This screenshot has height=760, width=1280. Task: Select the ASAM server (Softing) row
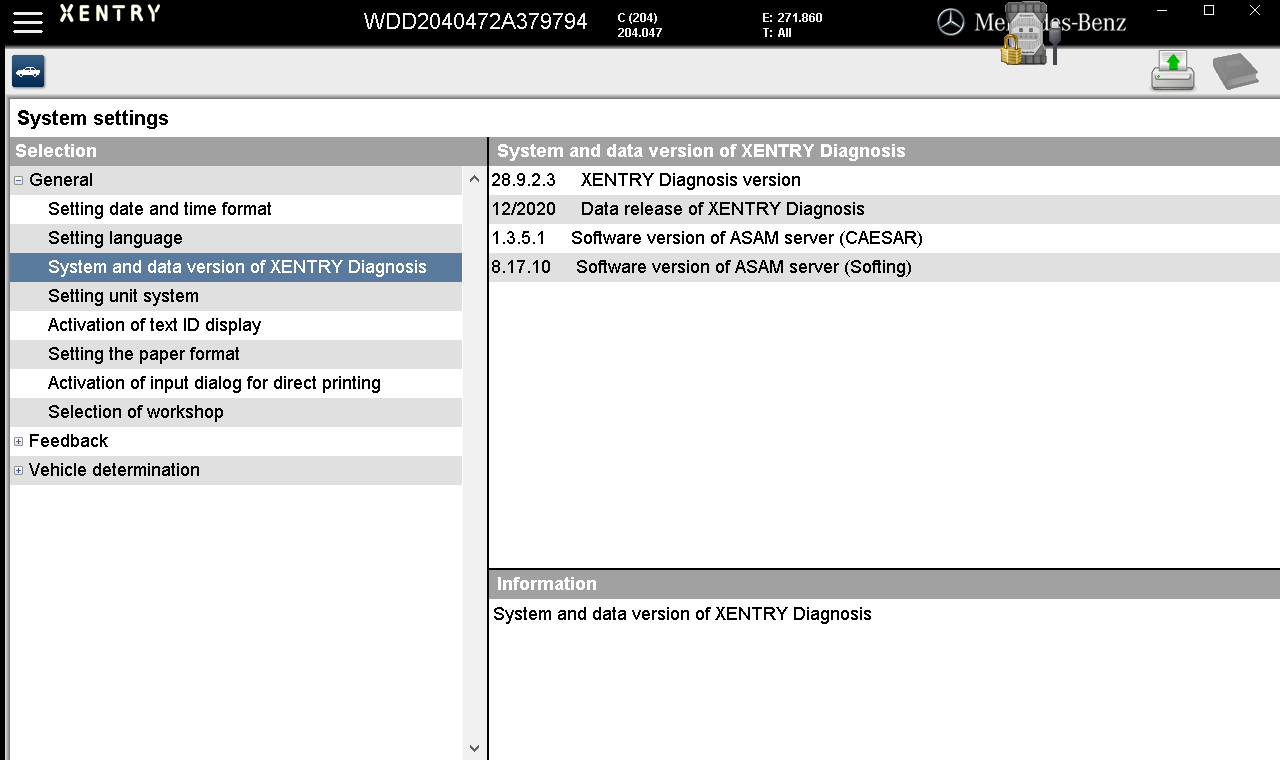pos(884,267)
